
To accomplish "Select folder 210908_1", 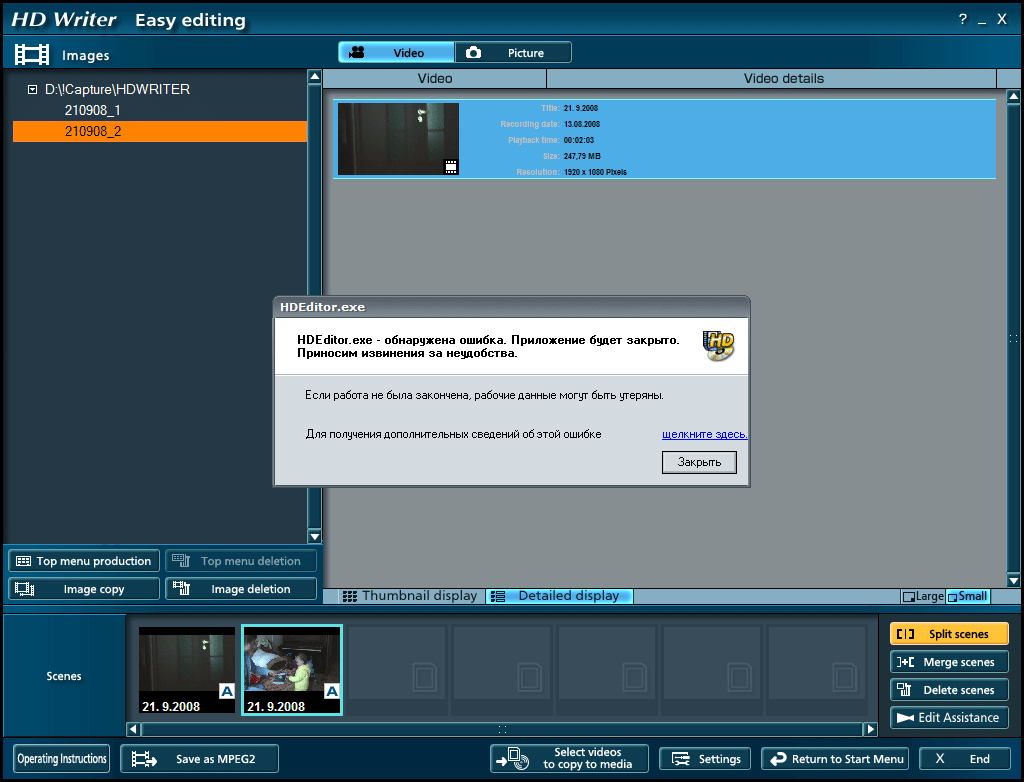I will pyautogui.click(x=92, y=110).
